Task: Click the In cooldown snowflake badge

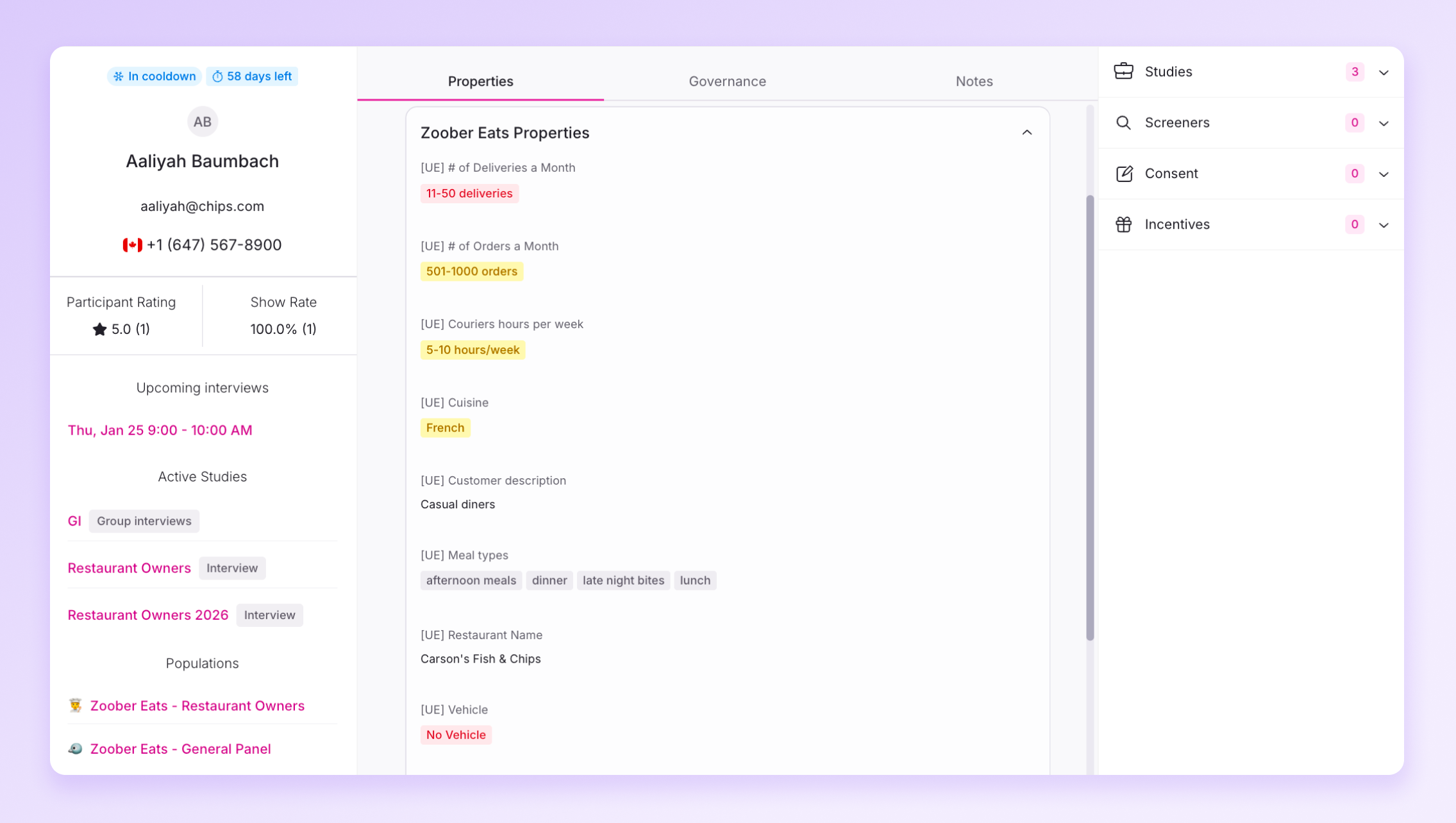Action: [x=154, y=76]
